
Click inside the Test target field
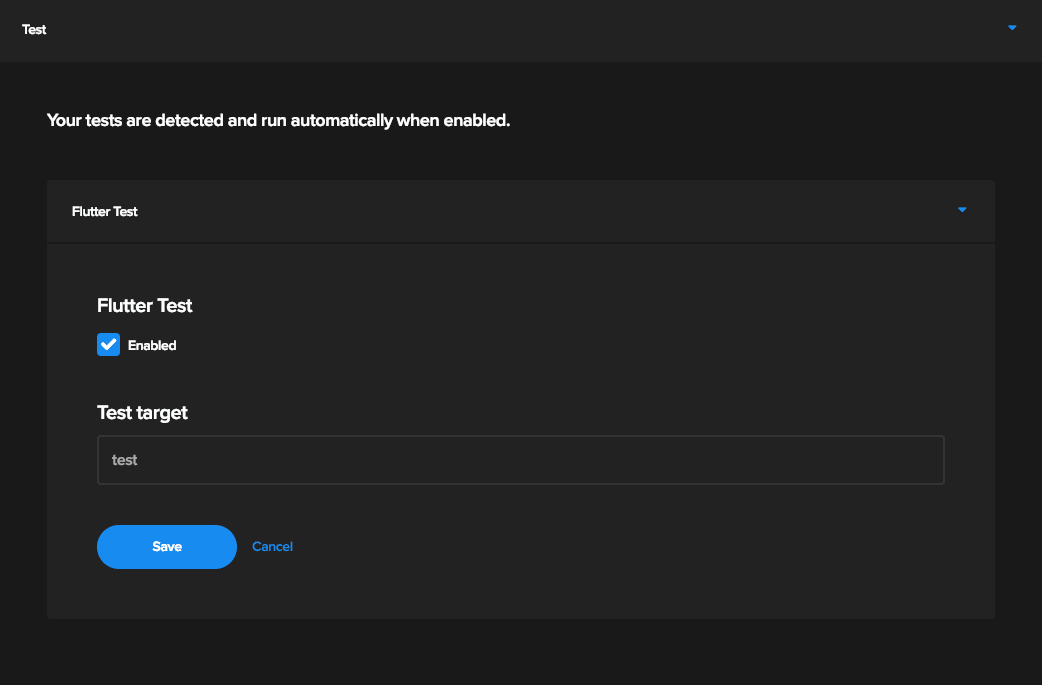point(520,459)
